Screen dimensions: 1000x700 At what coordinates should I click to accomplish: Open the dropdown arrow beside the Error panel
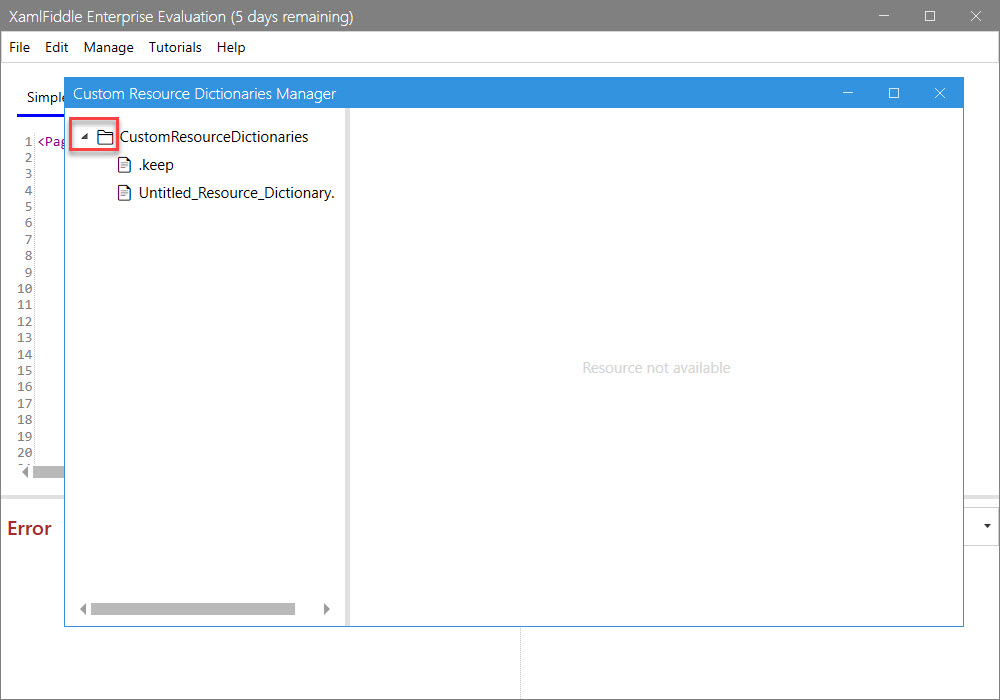point(987,526)
